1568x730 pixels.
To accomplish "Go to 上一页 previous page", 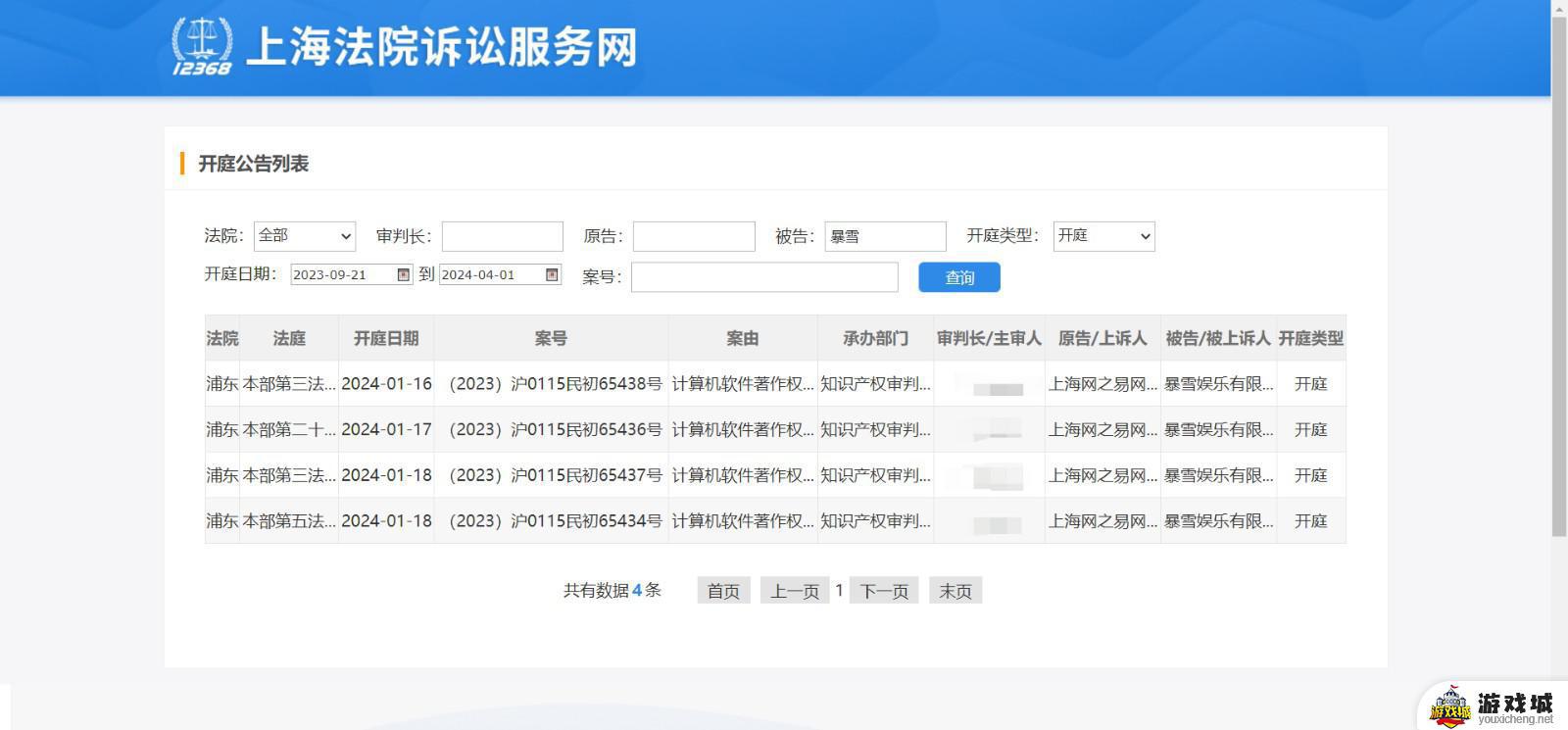I will point(795,591).
